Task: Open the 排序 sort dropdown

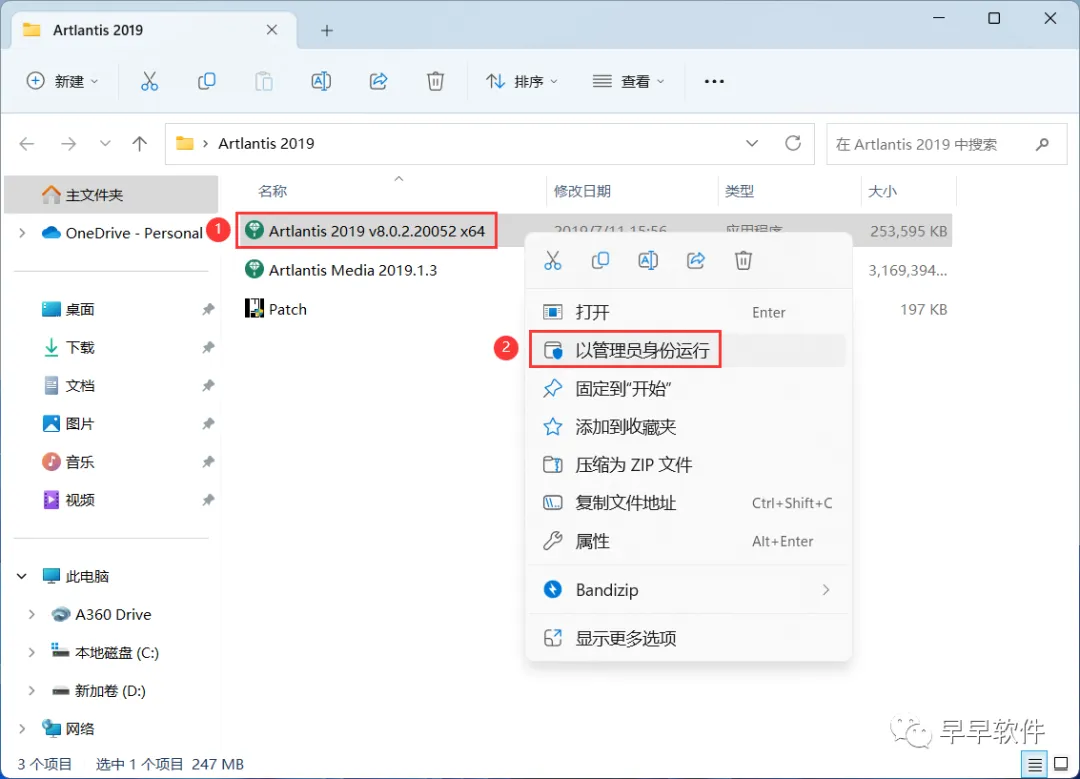Action: (x=521, y=81)
